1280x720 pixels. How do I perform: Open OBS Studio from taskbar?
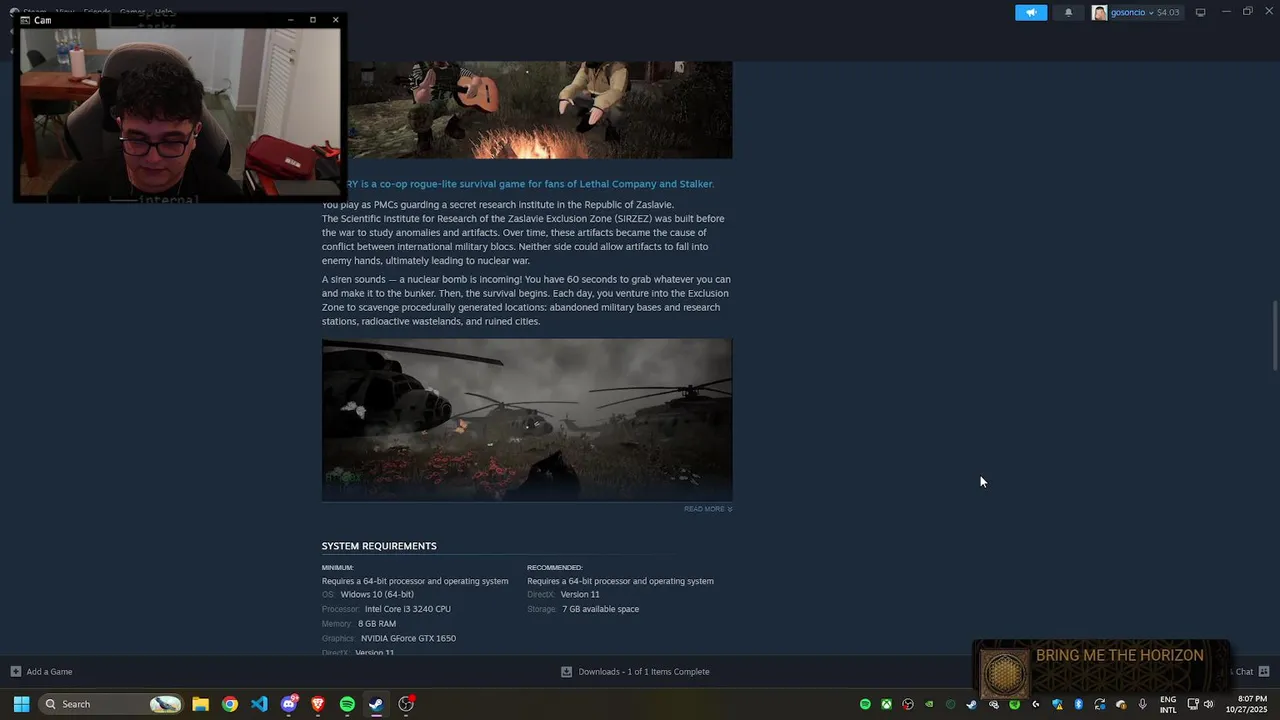coord(406,704)
